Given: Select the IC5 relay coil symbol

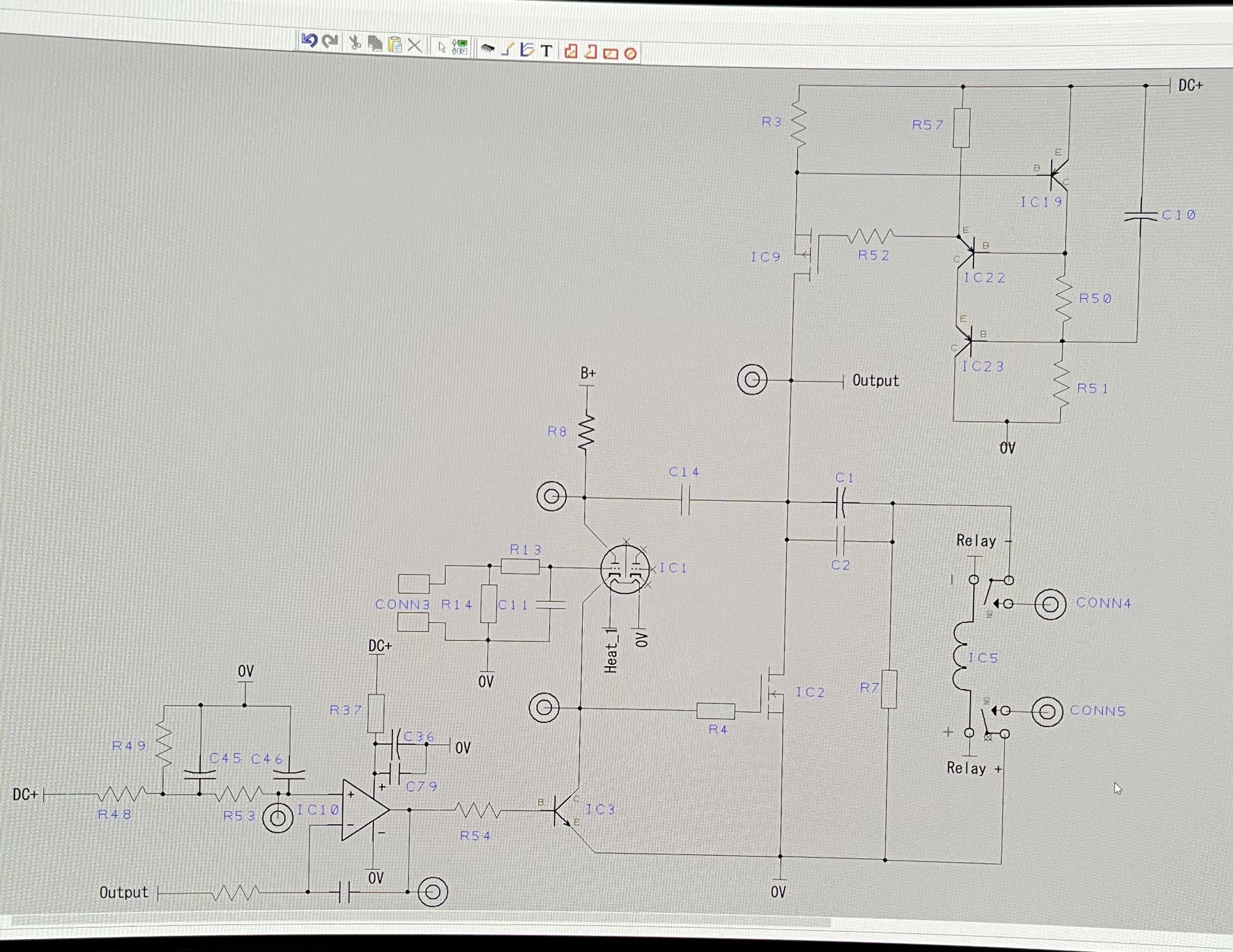Looking at the screenshot, I should (962, 656).
